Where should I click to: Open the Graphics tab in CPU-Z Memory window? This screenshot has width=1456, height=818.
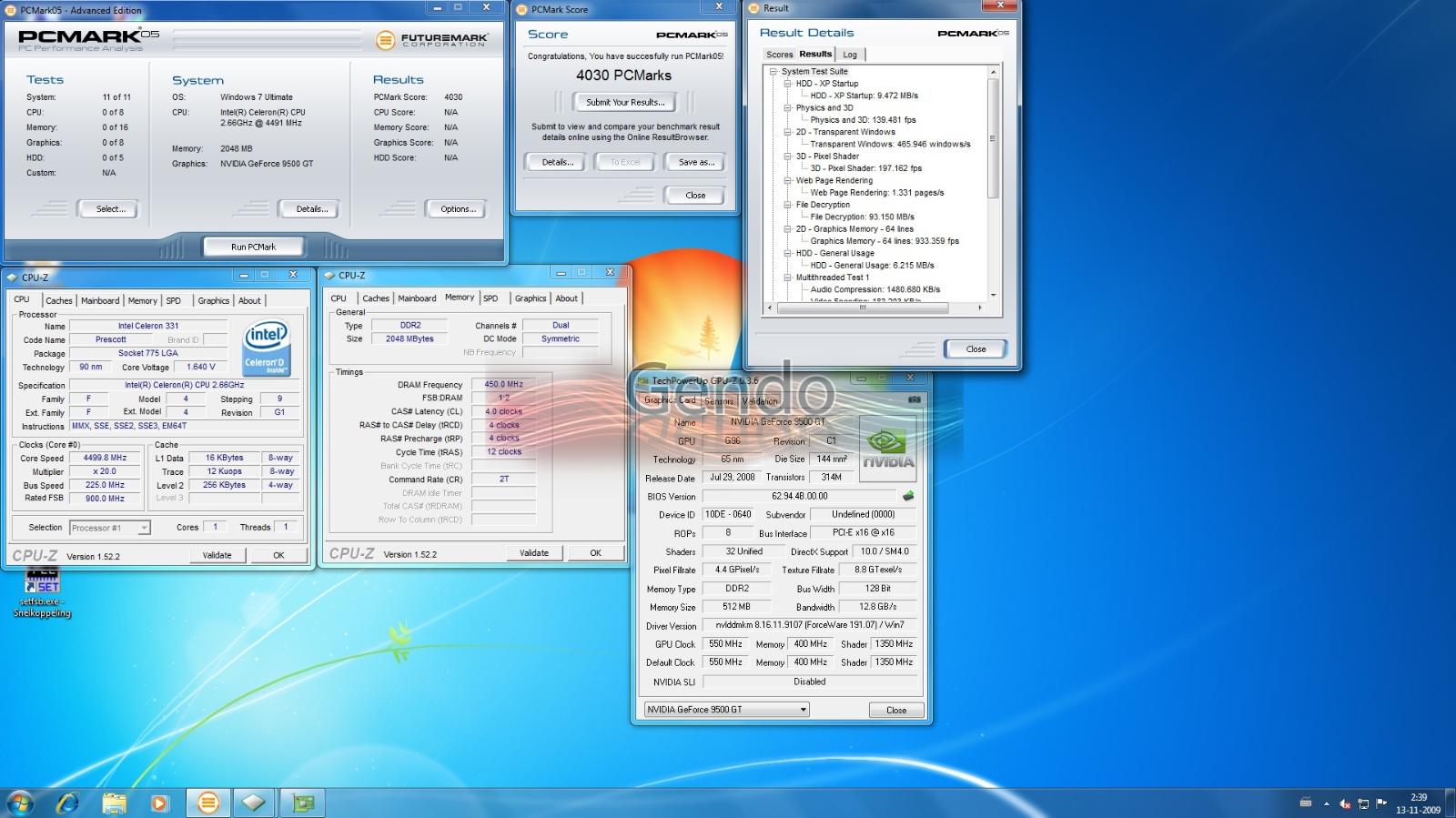(531, 298)
